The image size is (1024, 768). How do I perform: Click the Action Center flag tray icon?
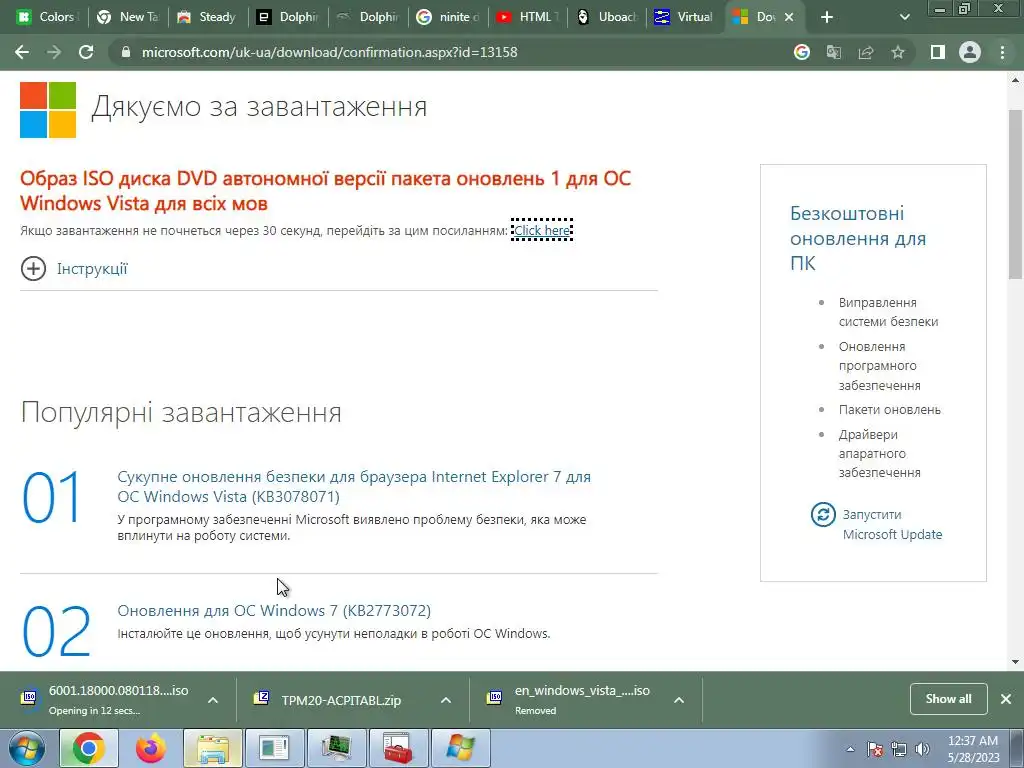[875, 749]
